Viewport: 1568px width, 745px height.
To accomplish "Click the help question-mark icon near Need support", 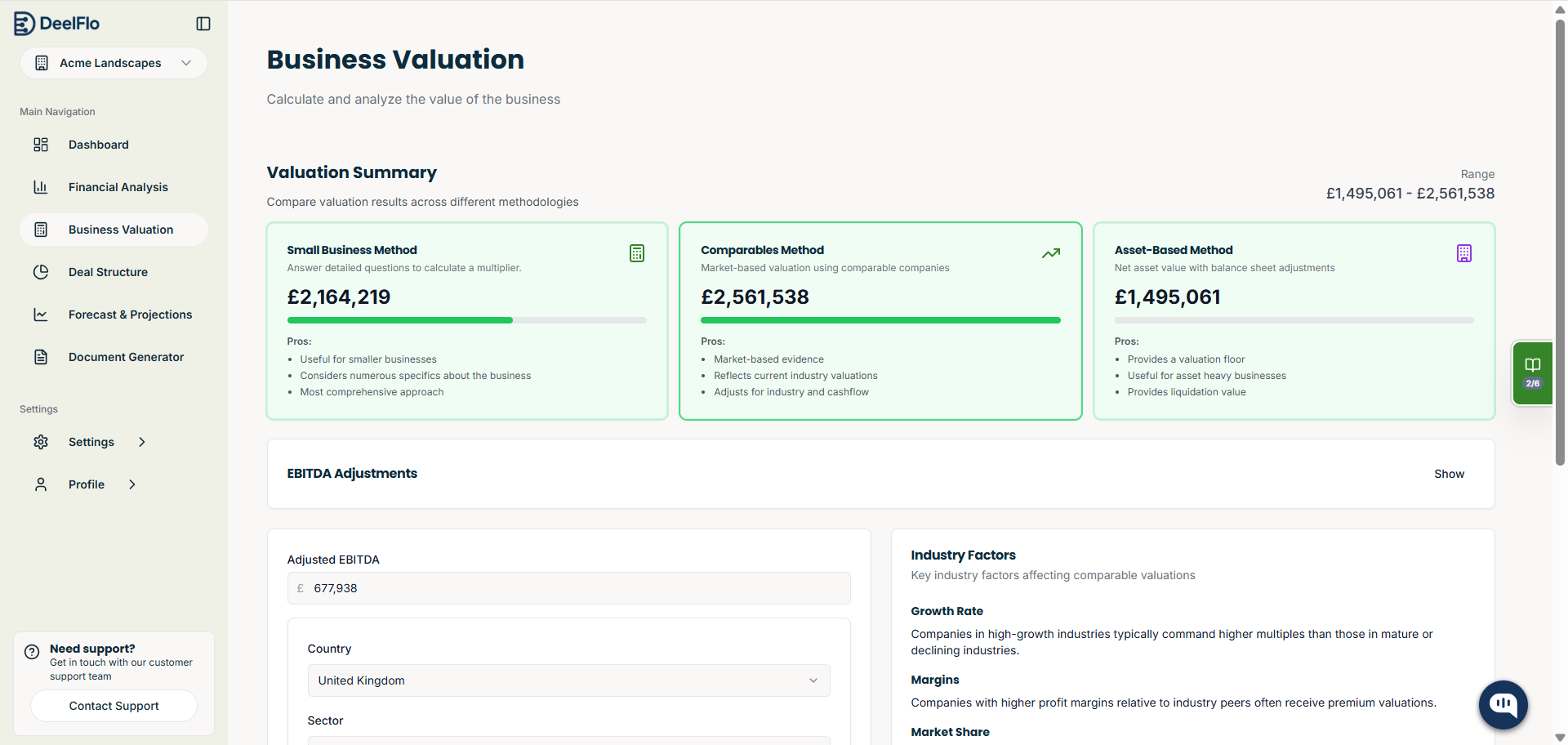I will [x=32, y=652].
